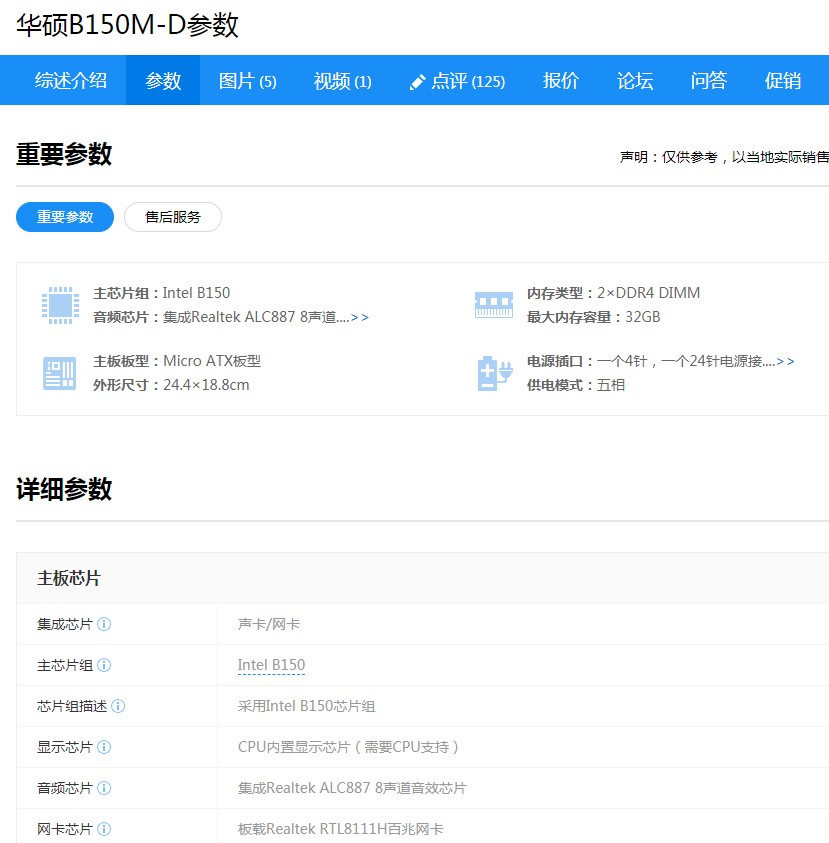
Task: Click 主板板型 Micro ATX板型 text
Action: point(177,361)
